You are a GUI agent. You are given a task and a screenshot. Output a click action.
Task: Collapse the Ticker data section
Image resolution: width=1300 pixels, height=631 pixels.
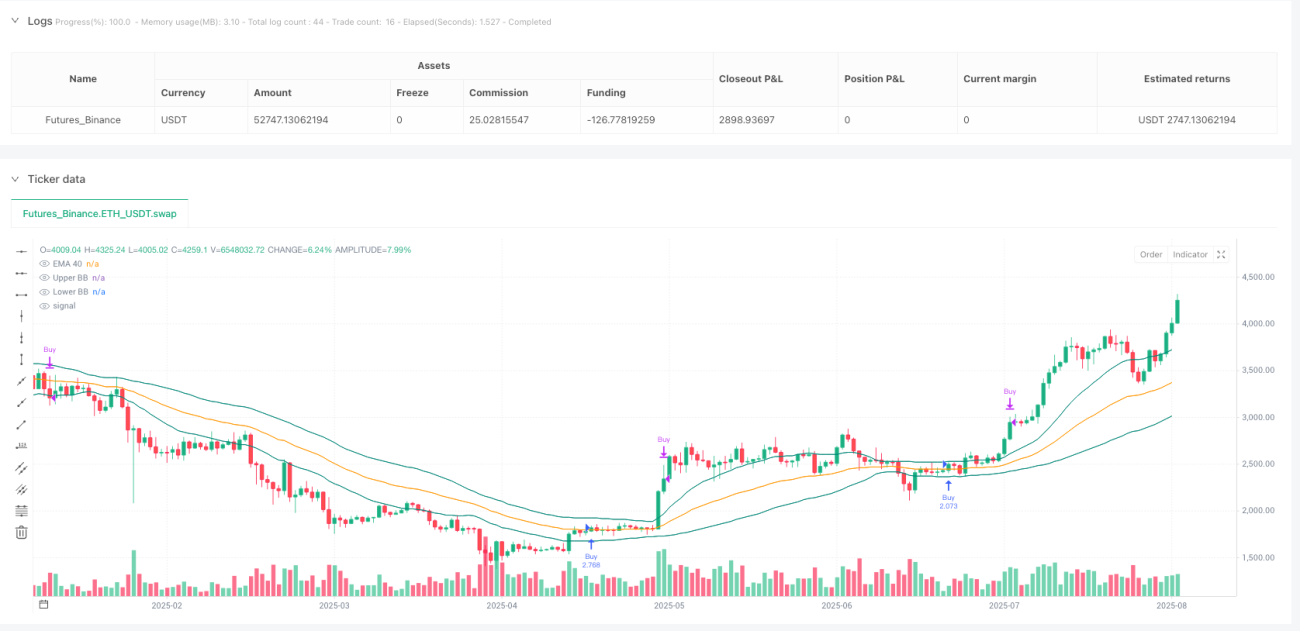pyautogui.click(x=15, y=179)
